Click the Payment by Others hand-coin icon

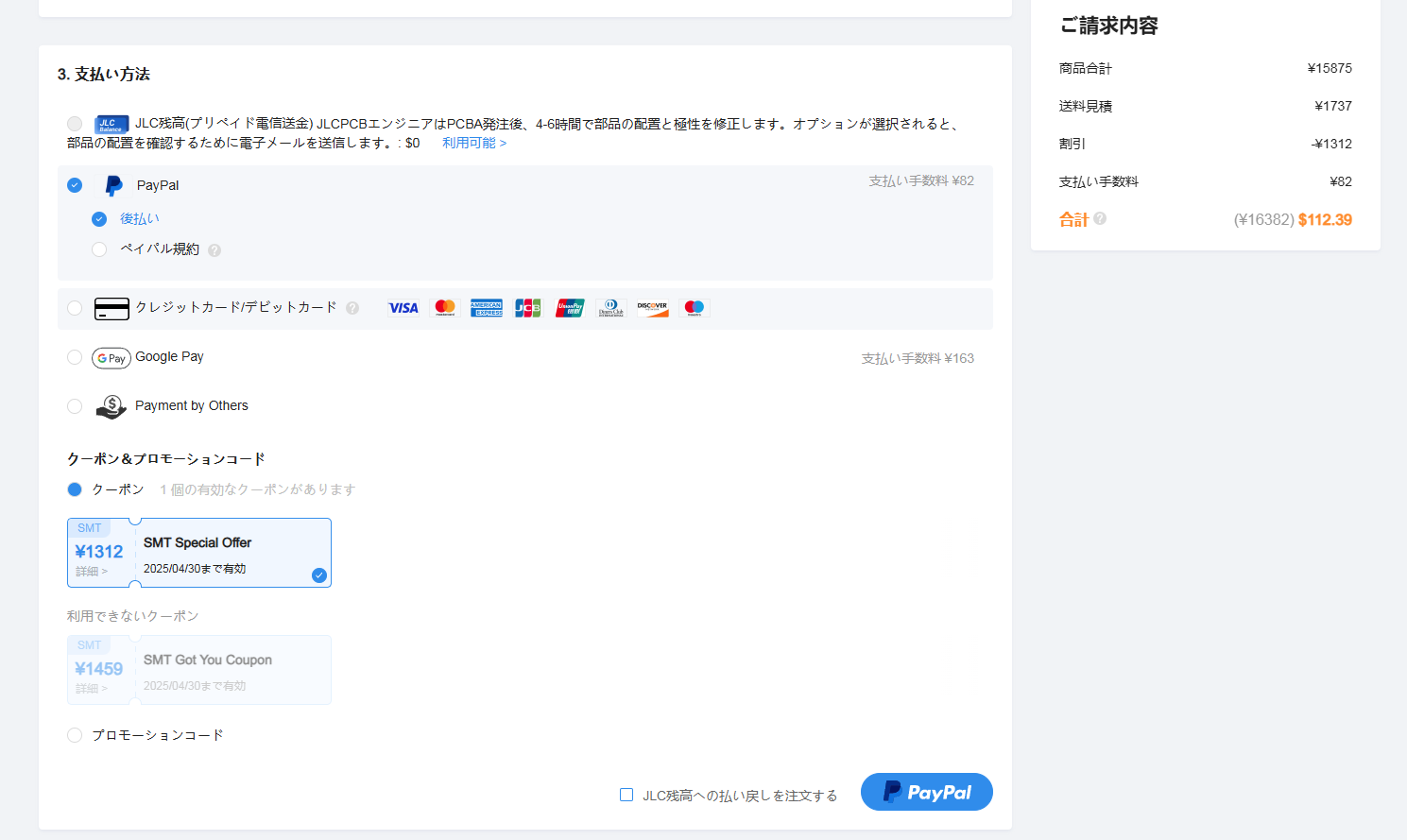(111, 407)
